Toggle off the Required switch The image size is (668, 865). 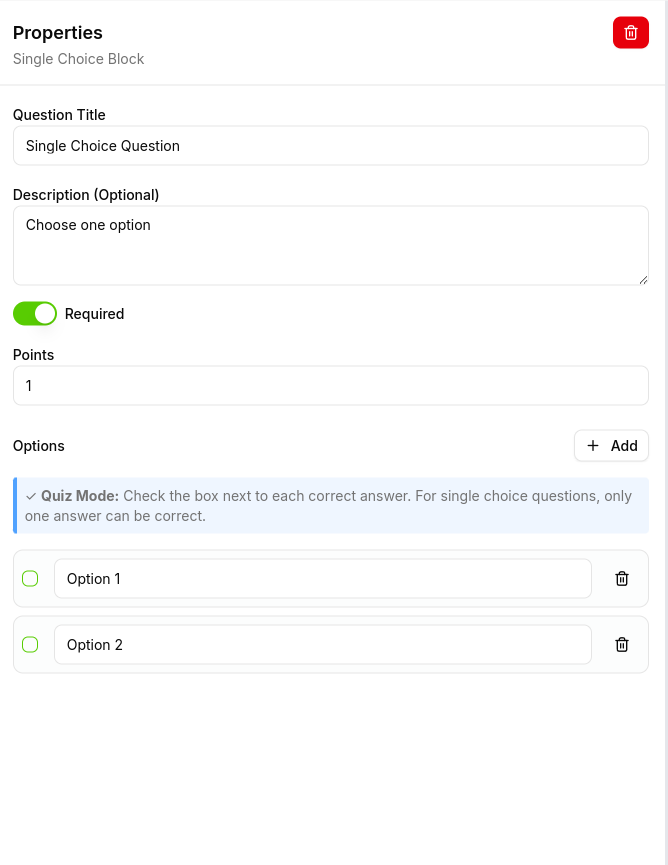34,313
